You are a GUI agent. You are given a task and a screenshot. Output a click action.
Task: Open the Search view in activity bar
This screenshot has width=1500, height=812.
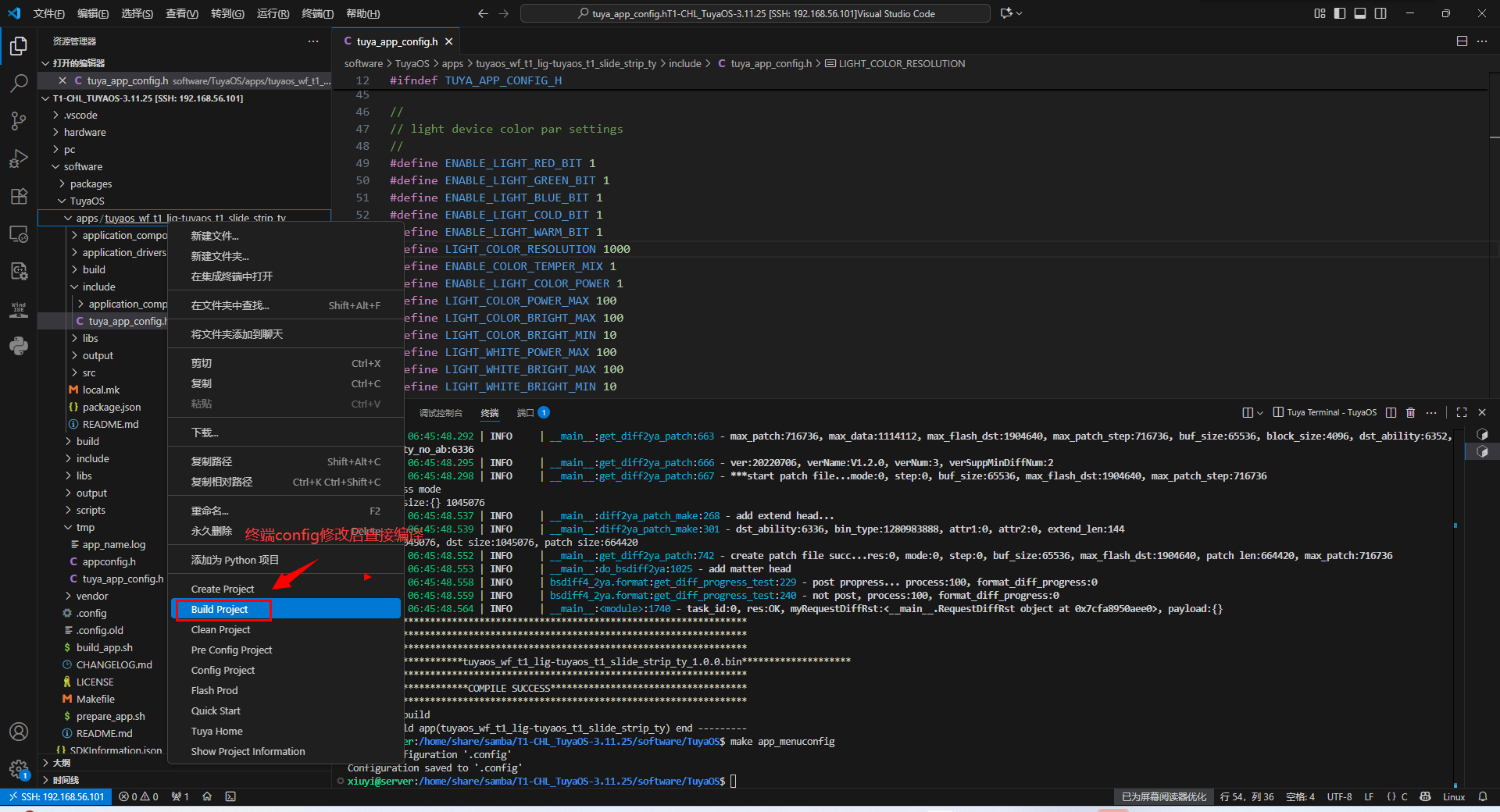[x=19, y=83]
